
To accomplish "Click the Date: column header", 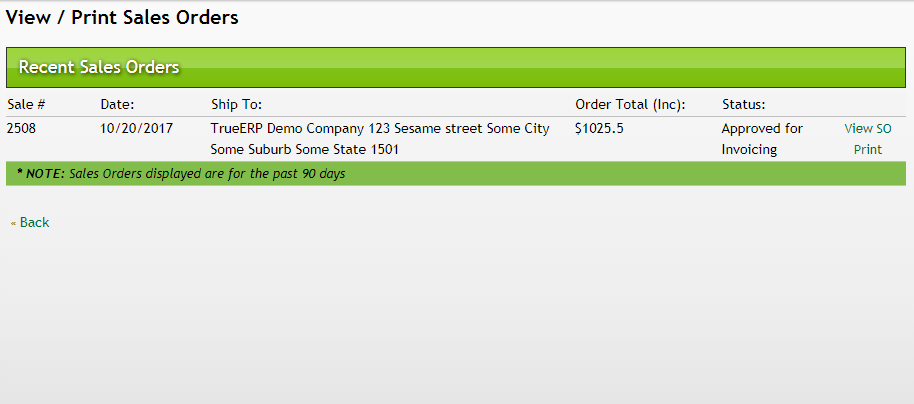I will point(117,104).
